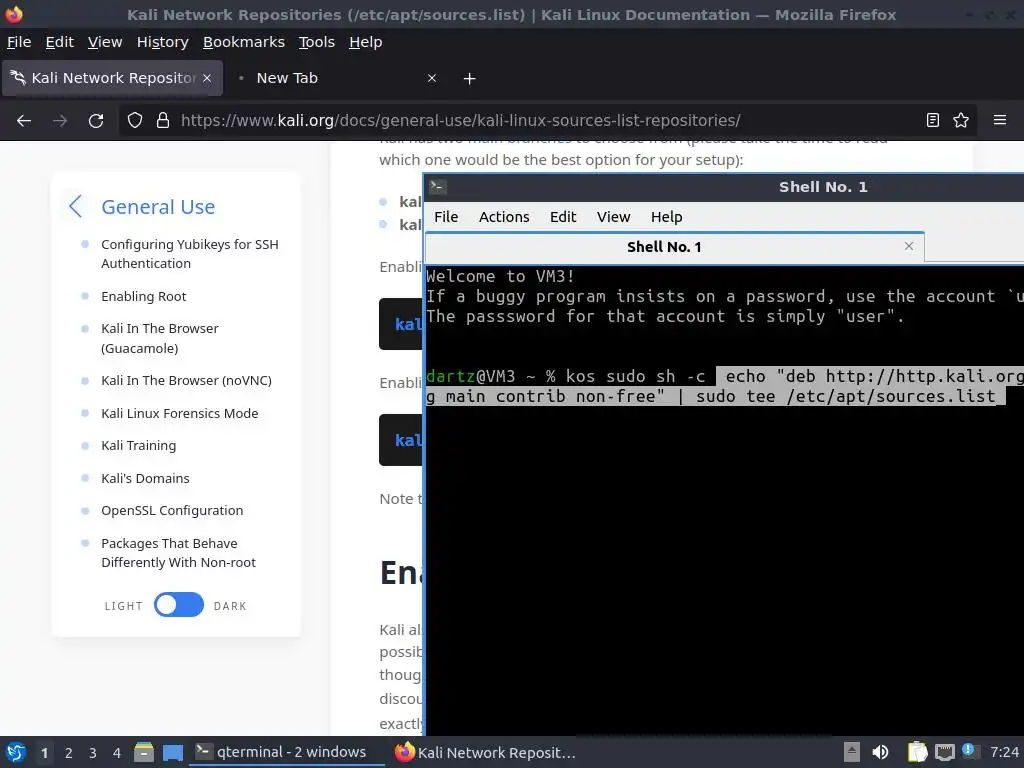Viewport: 1024px width, 768px height.
Task: Switch to Kali Network Repositories browser tab
Action: [x=113, y=78]
